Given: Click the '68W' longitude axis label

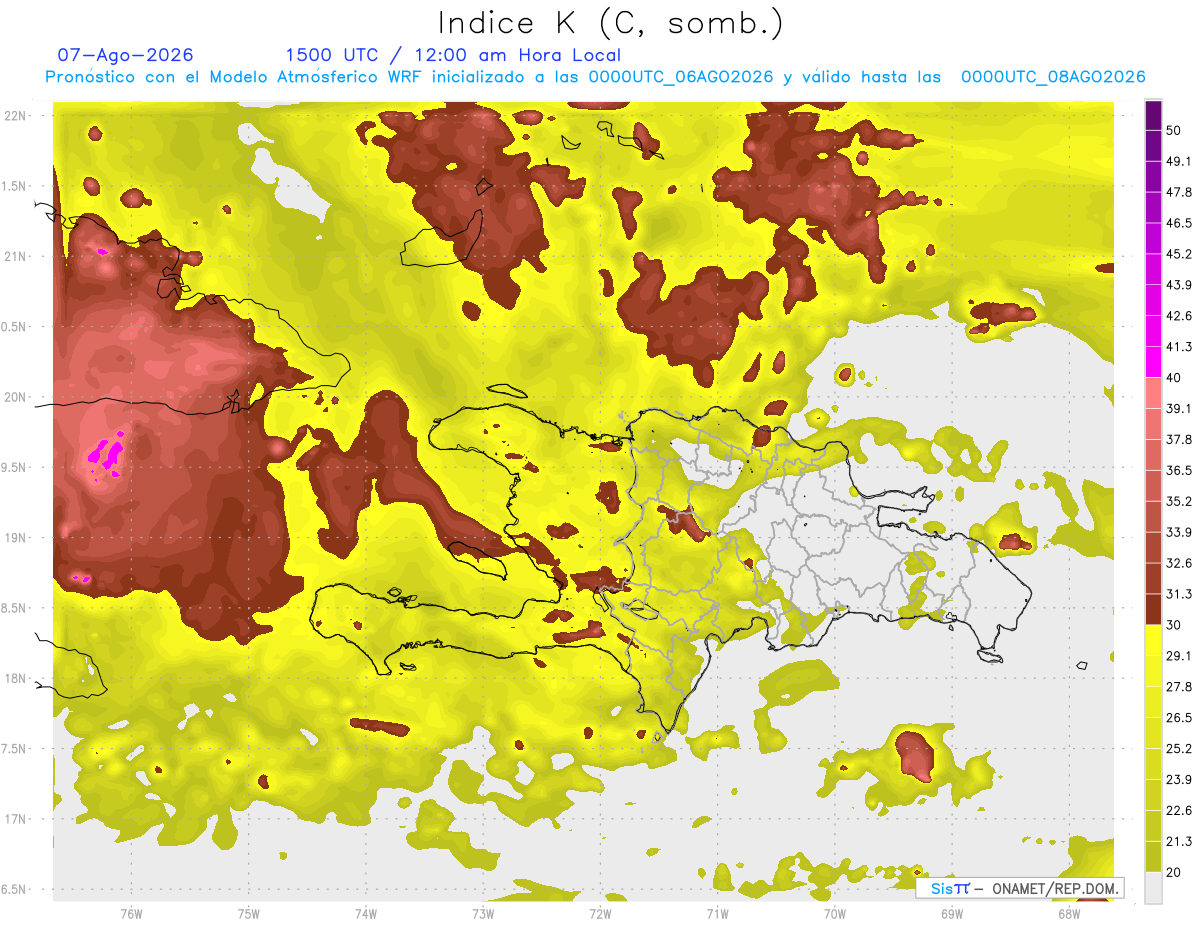Looking at the screenshot, I should [x=1069, y=913].
